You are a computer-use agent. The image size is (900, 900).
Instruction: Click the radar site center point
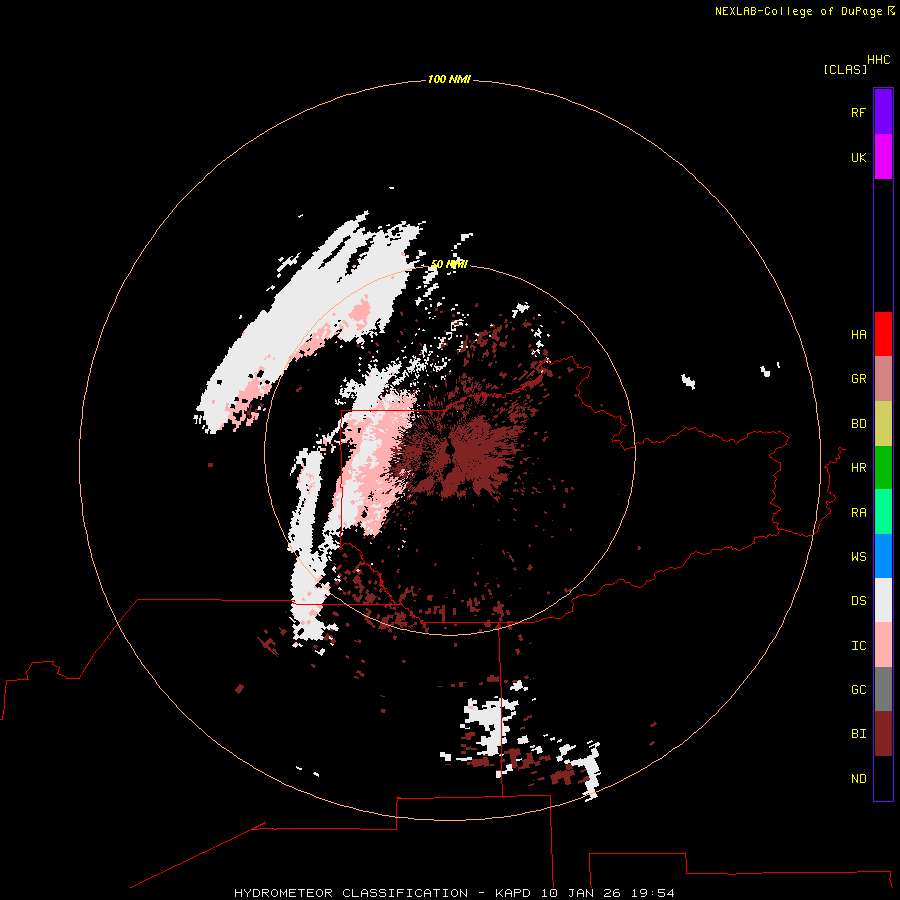pyautogui.click(x=449, y=451)
